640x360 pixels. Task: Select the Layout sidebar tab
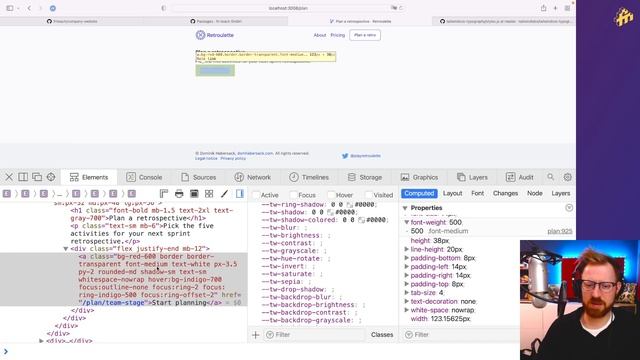tap(452, 193)
